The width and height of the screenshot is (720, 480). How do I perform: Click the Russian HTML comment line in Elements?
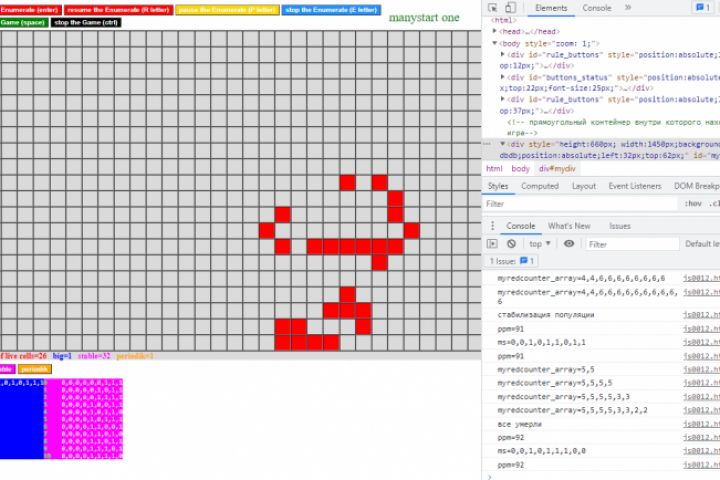pyautogui.click(x=613, y=127)
